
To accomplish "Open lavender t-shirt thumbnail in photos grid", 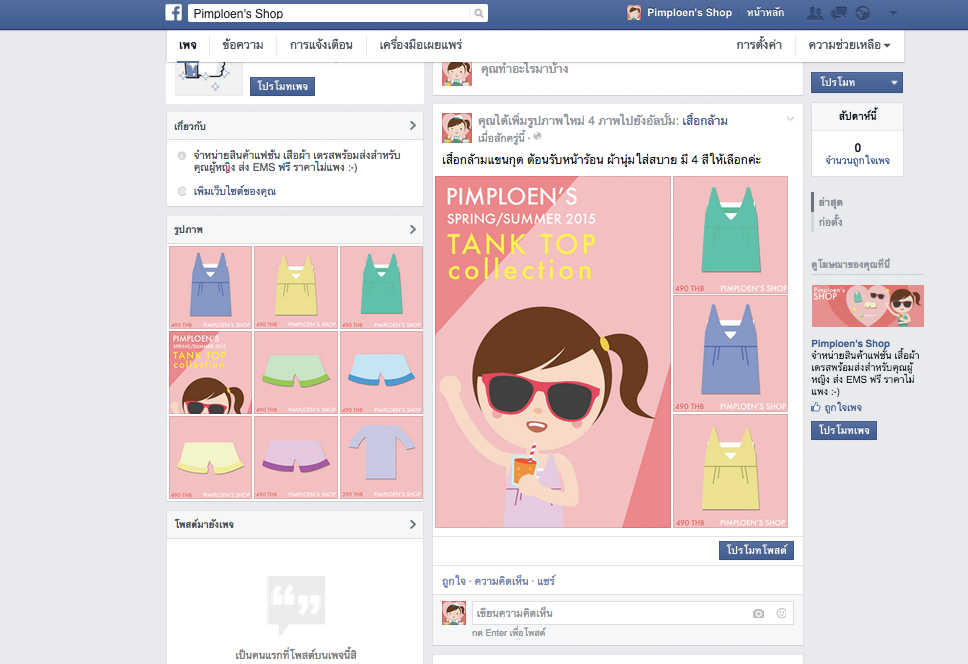I will 382,458.
